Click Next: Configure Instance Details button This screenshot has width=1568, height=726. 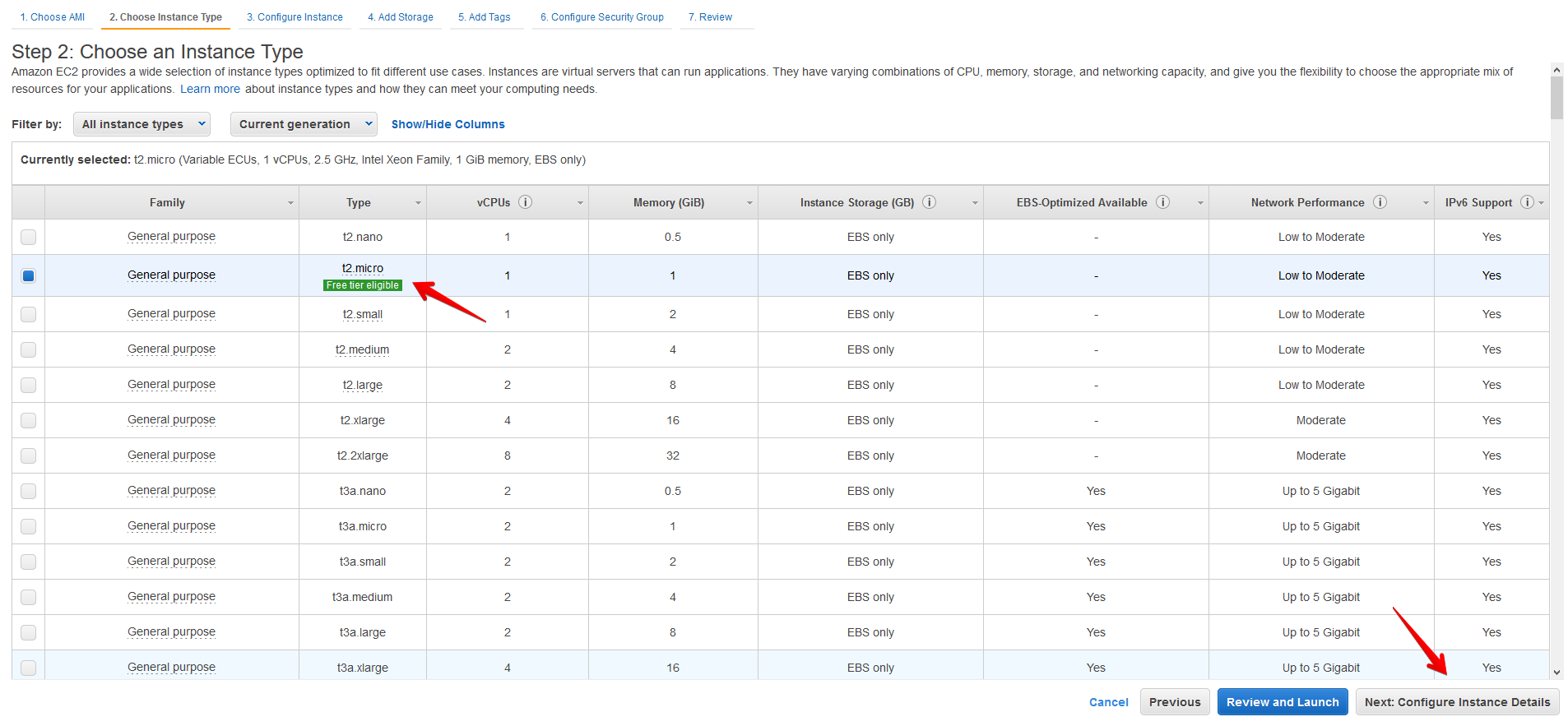coord(1457,702)
